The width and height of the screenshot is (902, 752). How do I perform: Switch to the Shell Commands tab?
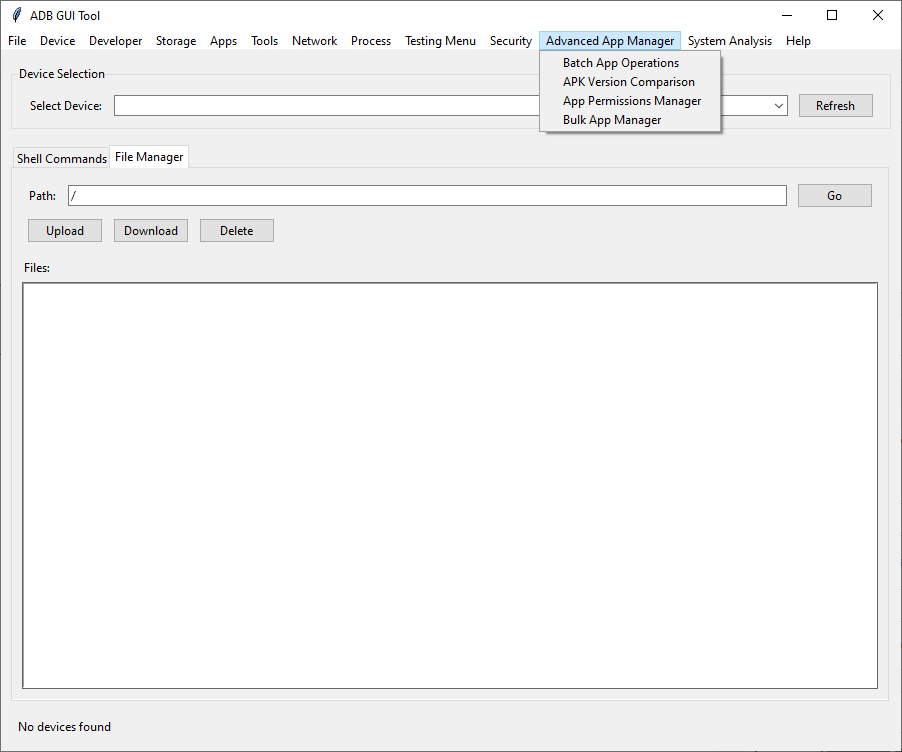pyautogui.click(x=61, y=158)
